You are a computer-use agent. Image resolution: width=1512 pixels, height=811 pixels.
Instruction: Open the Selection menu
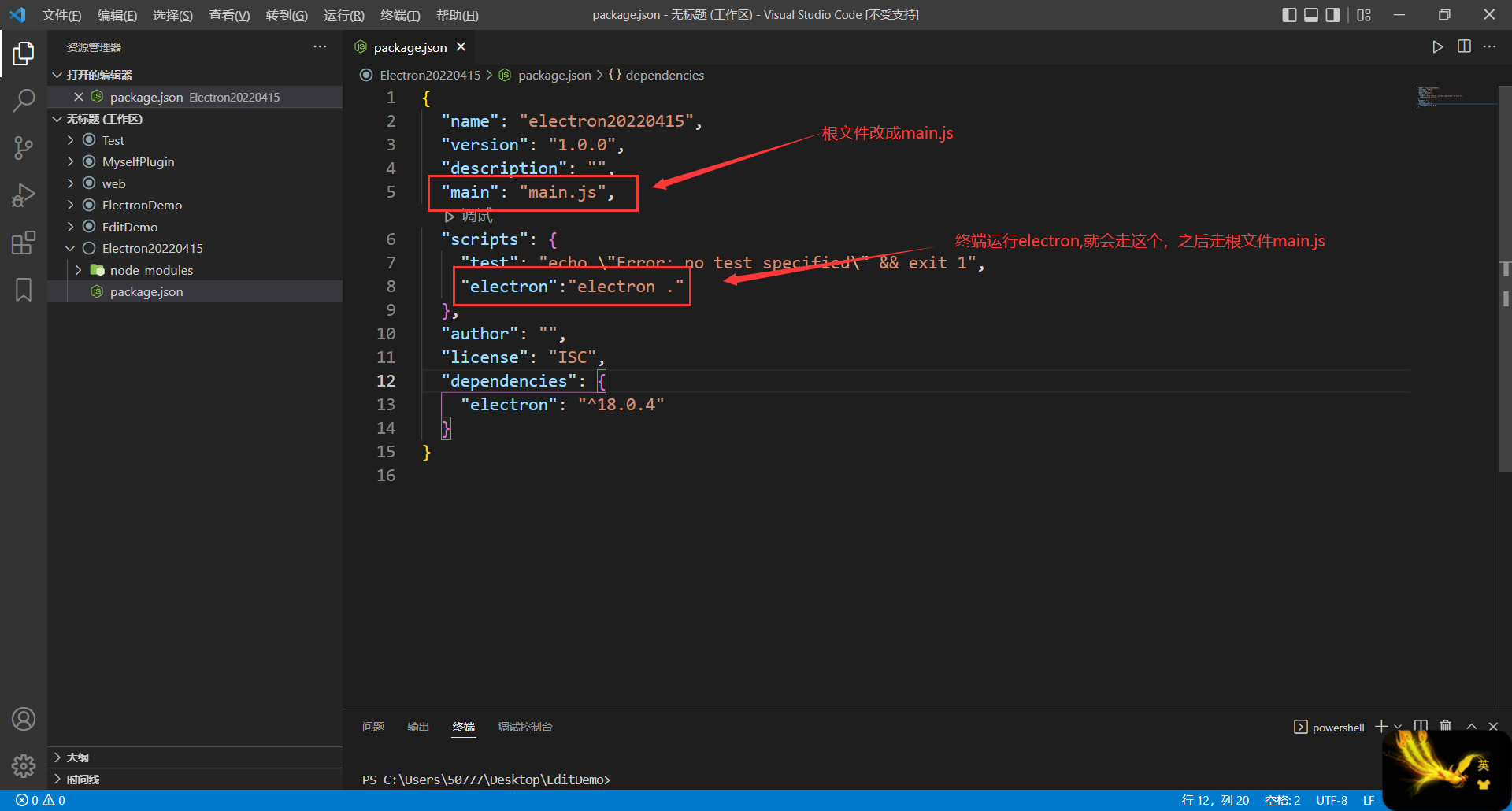click(x=172, y=15)
